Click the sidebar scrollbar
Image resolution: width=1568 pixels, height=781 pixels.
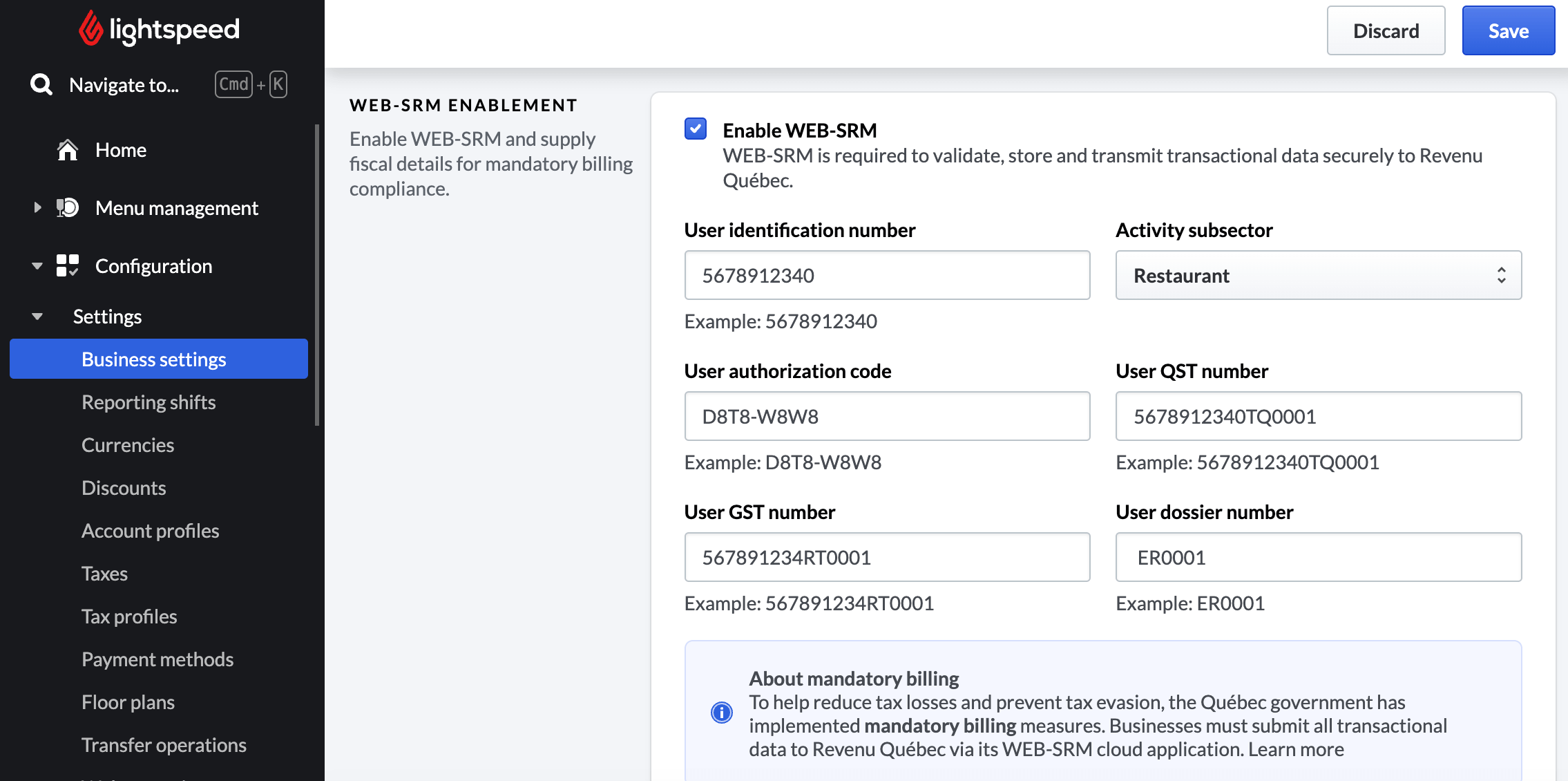click(317, 274)
